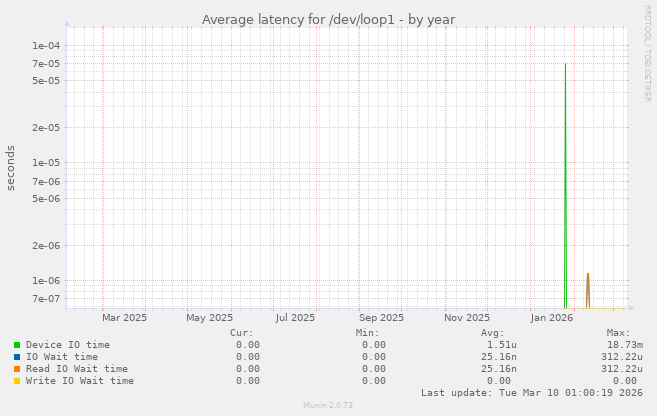Click the '2e-05' y-axis tick label
The image size is (657, 416).
coord(46,128)
